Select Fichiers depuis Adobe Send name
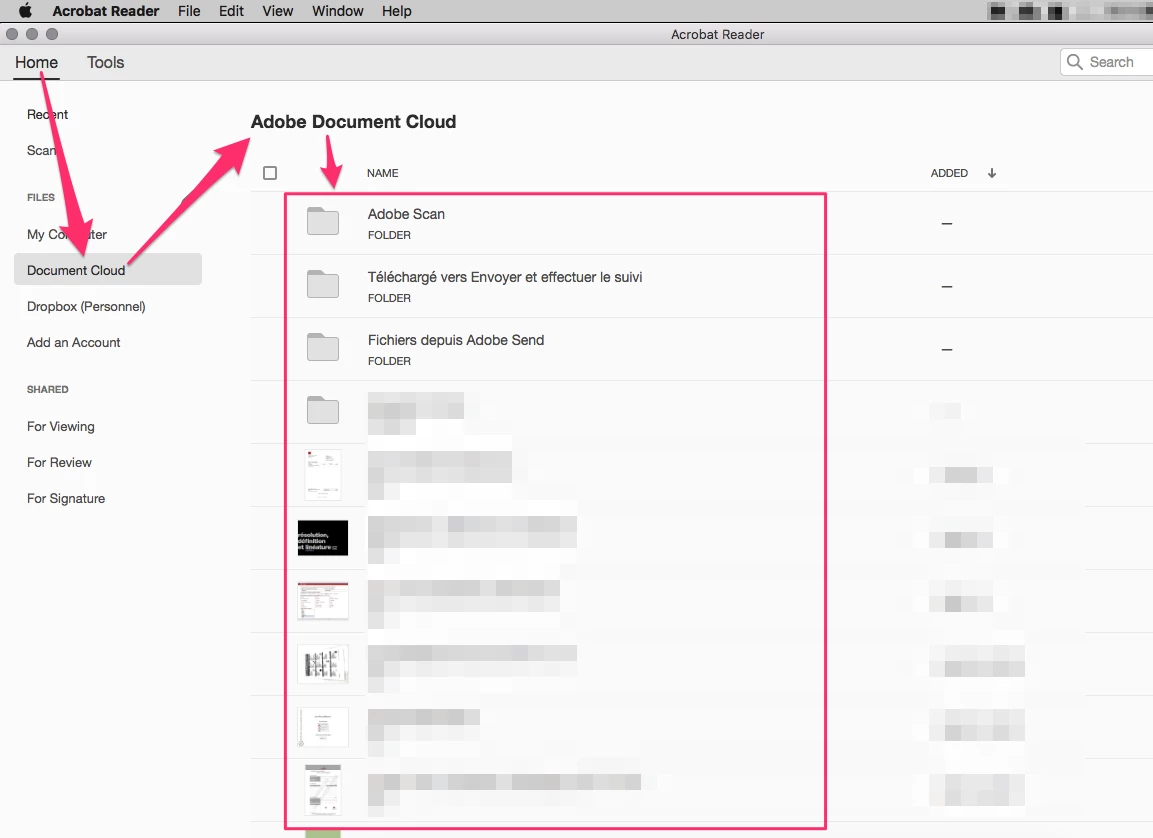 tap(456, 340)
